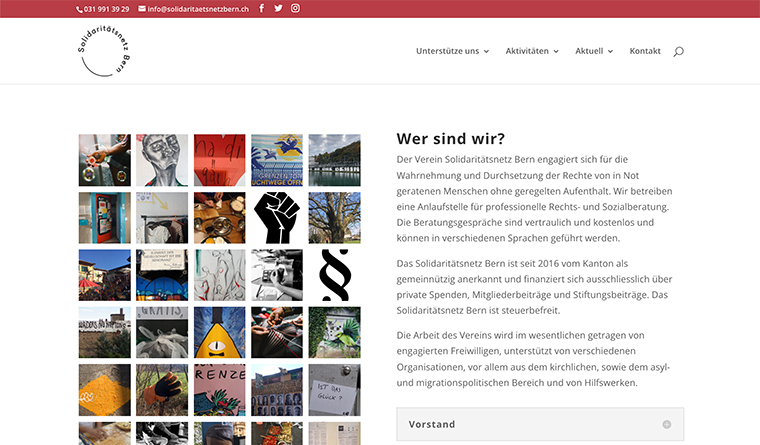760x445 pixels.
Task: Click the info@solidaritaetsnetzbern.ch email link
Action: coord(193,8)
